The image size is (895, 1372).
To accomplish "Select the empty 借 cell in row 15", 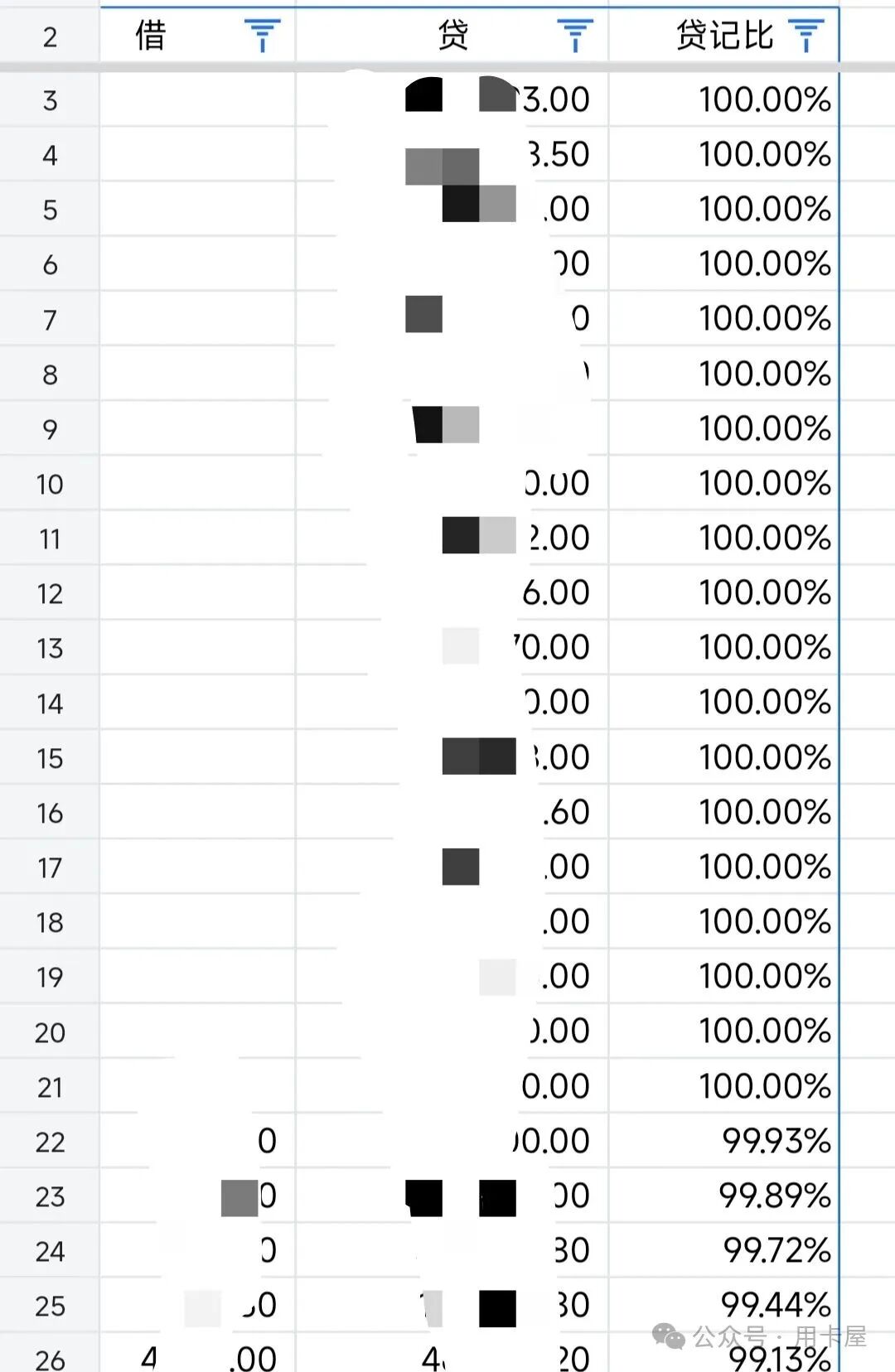I will click(x=197, y=757).
